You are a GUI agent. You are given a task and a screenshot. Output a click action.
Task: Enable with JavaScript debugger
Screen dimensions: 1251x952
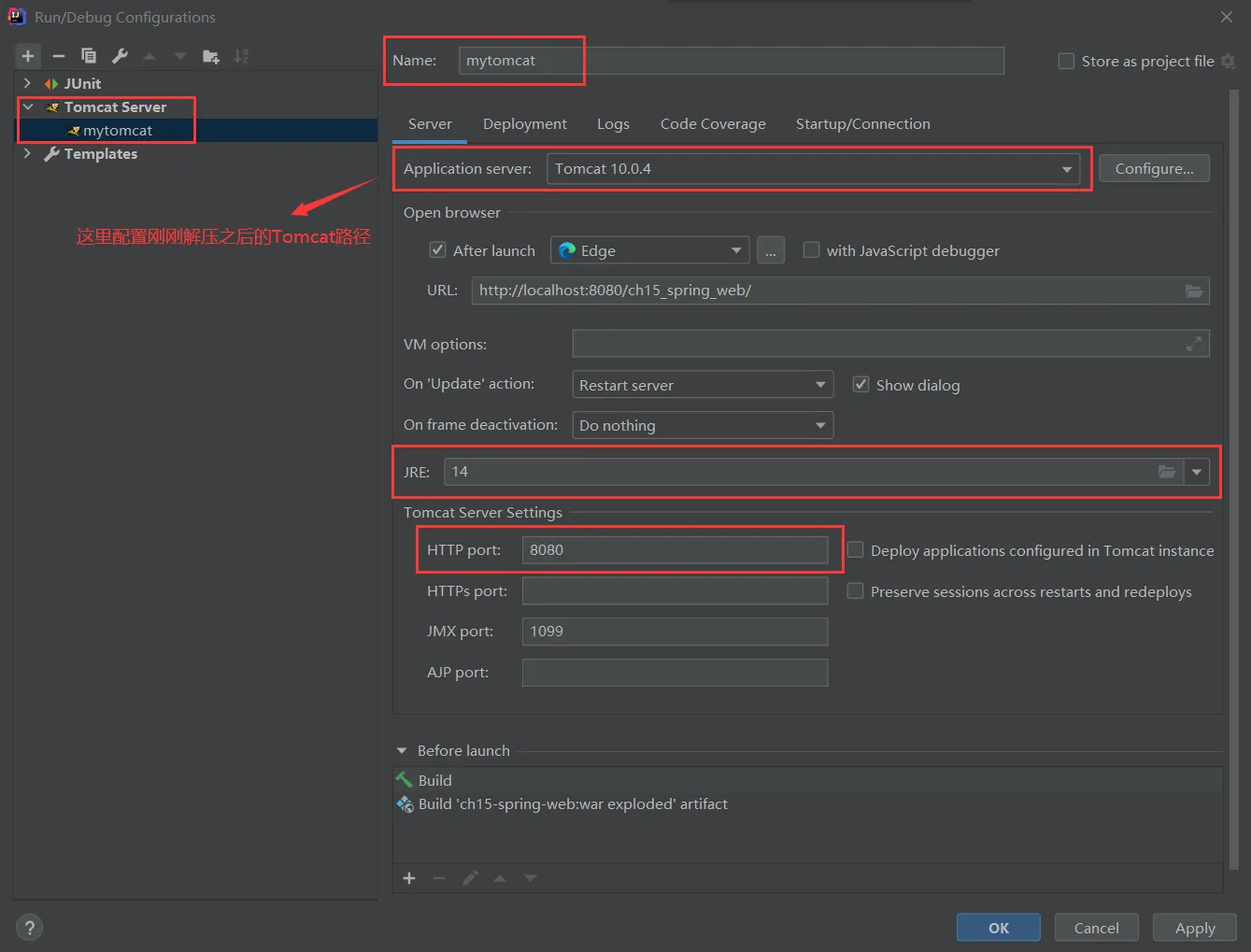811,250
